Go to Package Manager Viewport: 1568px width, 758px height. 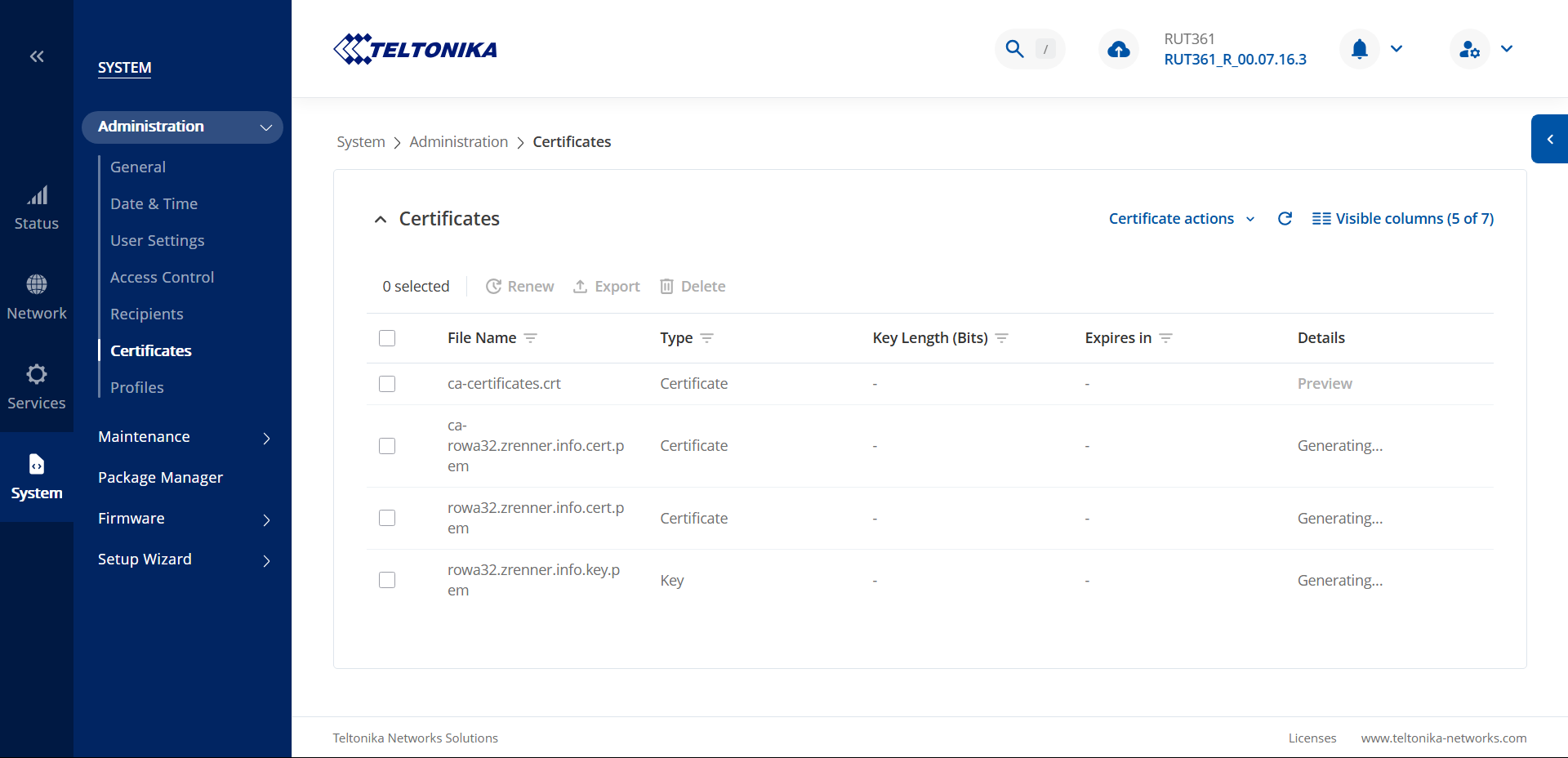160,478
